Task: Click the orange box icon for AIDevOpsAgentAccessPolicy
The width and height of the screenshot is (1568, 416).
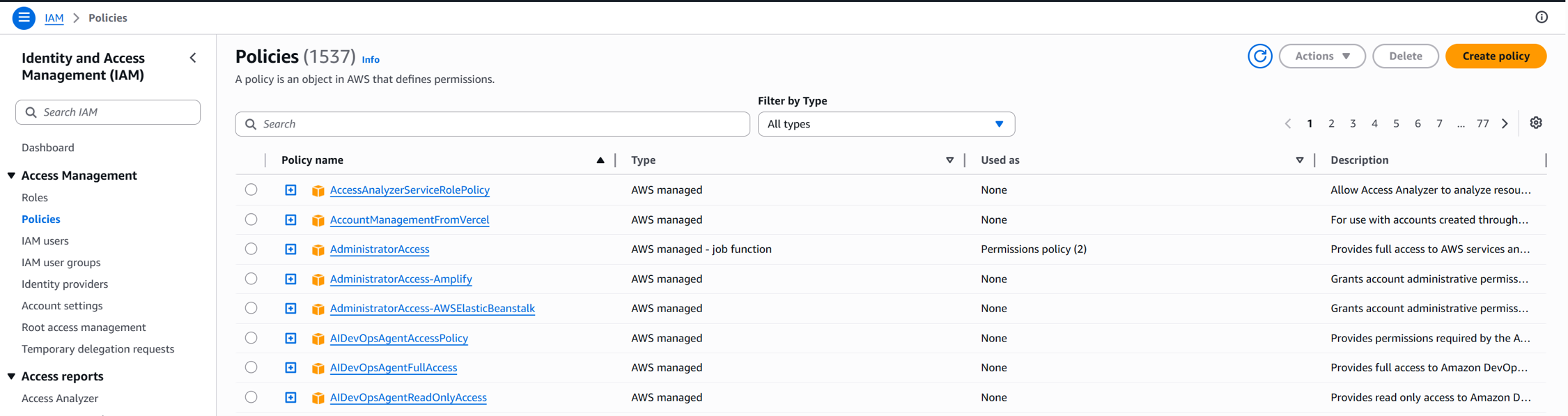Action: point(318,339)
